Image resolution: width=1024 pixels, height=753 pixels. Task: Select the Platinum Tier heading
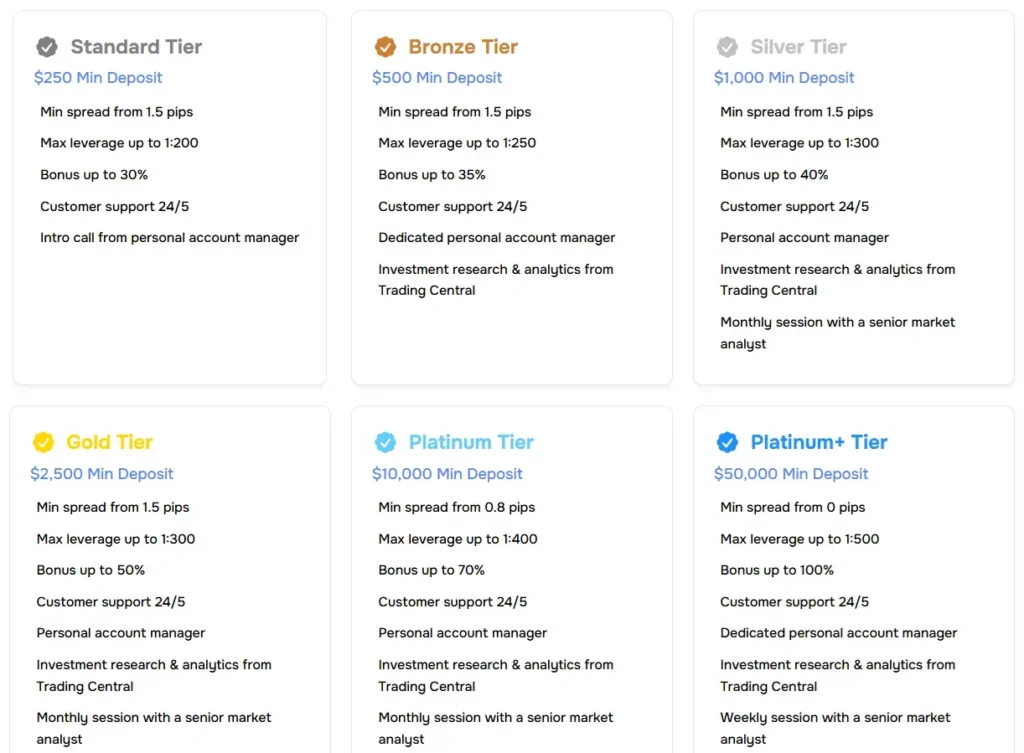coord(471,442)
